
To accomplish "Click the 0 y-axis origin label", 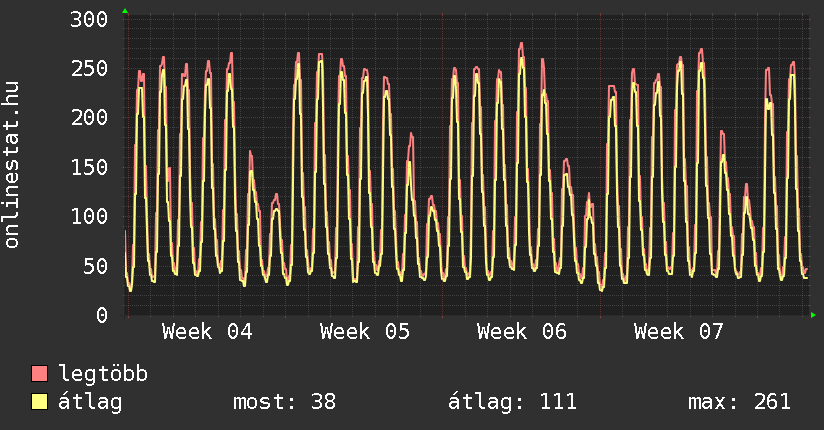I will tap(101, 315).
